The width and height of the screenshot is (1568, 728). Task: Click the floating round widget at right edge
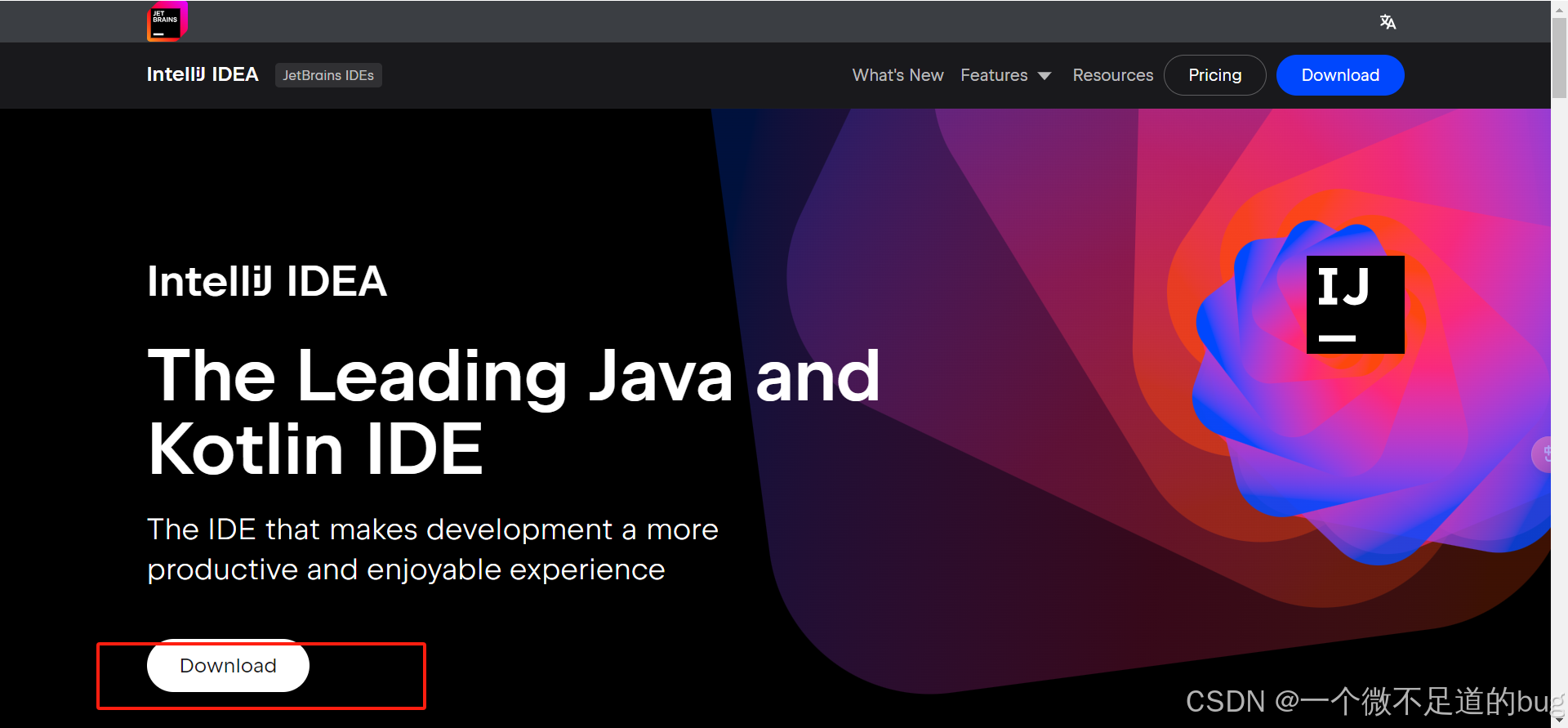click(x=1542, y=455)
